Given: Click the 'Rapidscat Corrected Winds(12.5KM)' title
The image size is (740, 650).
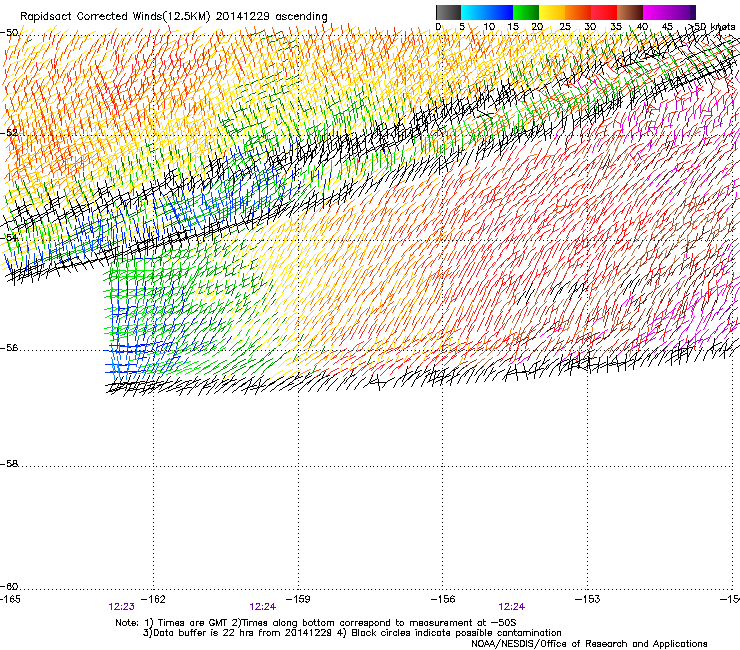Looking at the screenshot, I should [115, 17].
